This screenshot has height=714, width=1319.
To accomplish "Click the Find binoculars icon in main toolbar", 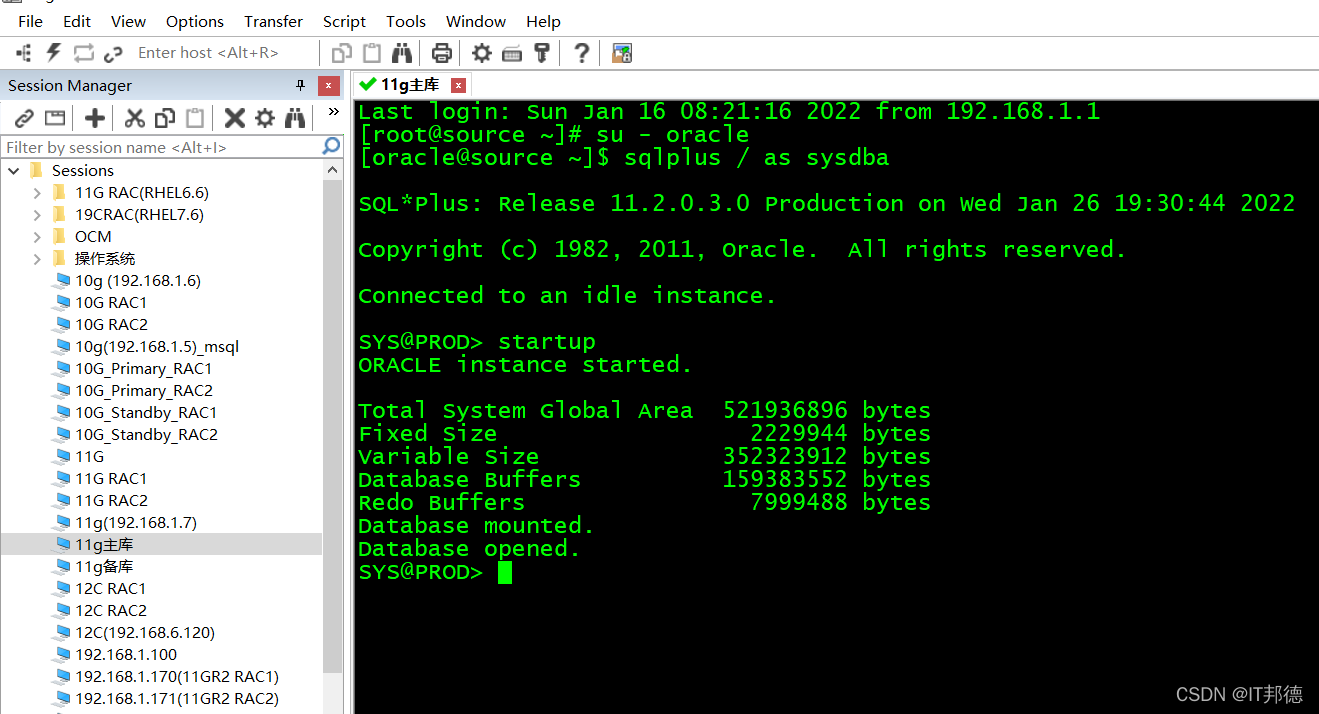I will pos(402,53).
